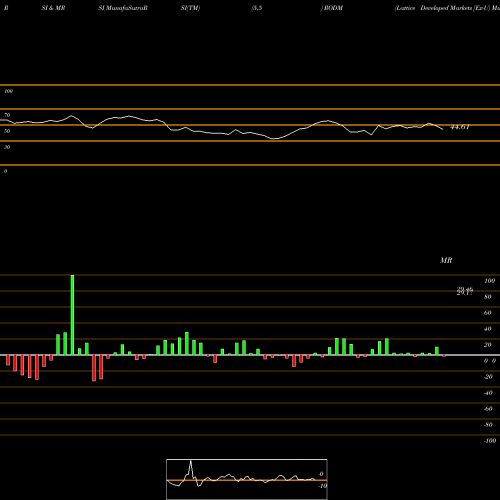Click the RSI axis label 50
This screenshot has height=500, width=500.
pyautogui.click(x=7, y=131)
